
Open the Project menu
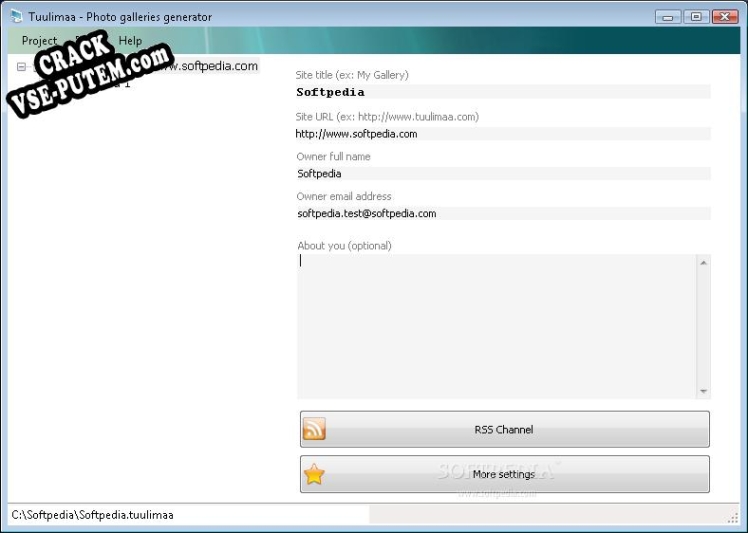39,41
